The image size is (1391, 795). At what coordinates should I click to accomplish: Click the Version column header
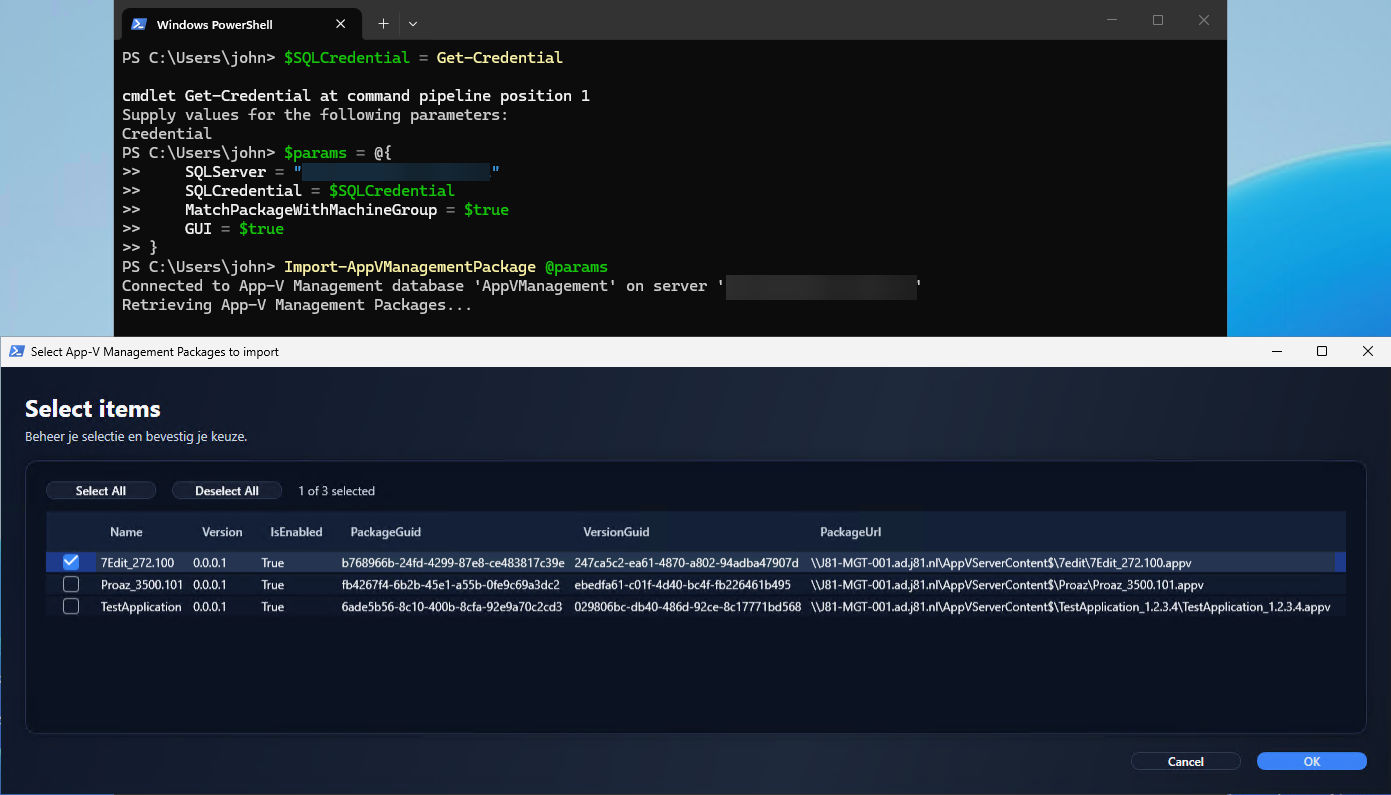coord(221,531)
